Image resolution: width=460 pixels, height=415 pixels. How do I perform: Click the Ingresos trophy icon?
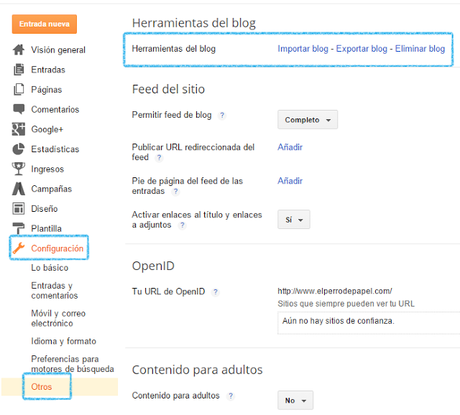coord(19,169)
